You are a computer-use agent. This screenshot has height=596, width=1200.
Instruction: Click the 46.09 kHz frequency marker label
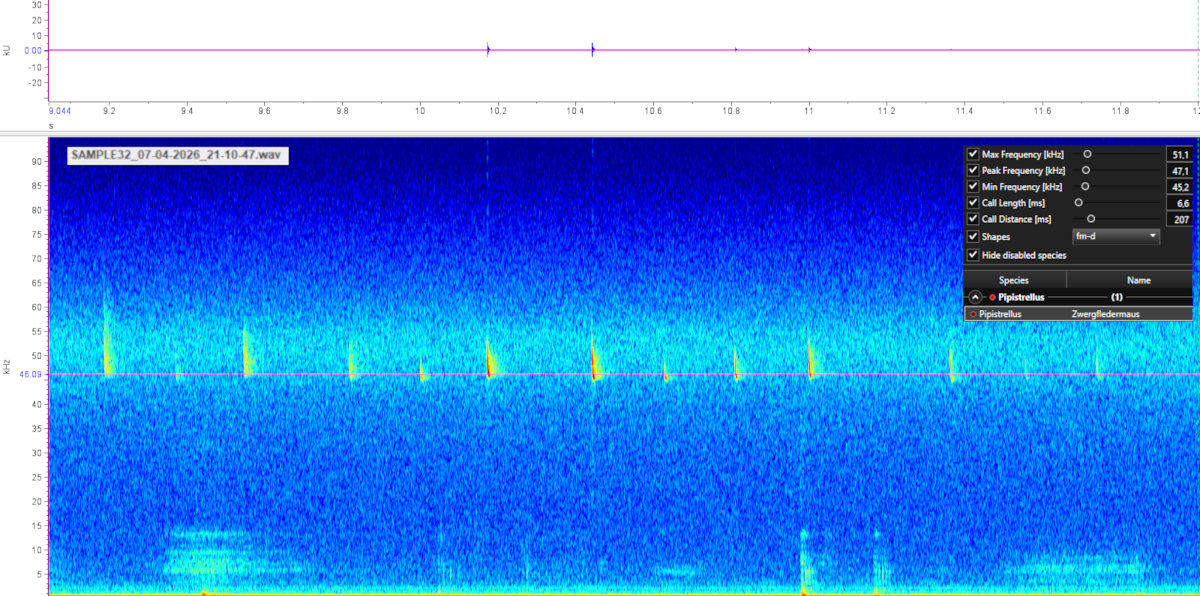click(30, 375)
